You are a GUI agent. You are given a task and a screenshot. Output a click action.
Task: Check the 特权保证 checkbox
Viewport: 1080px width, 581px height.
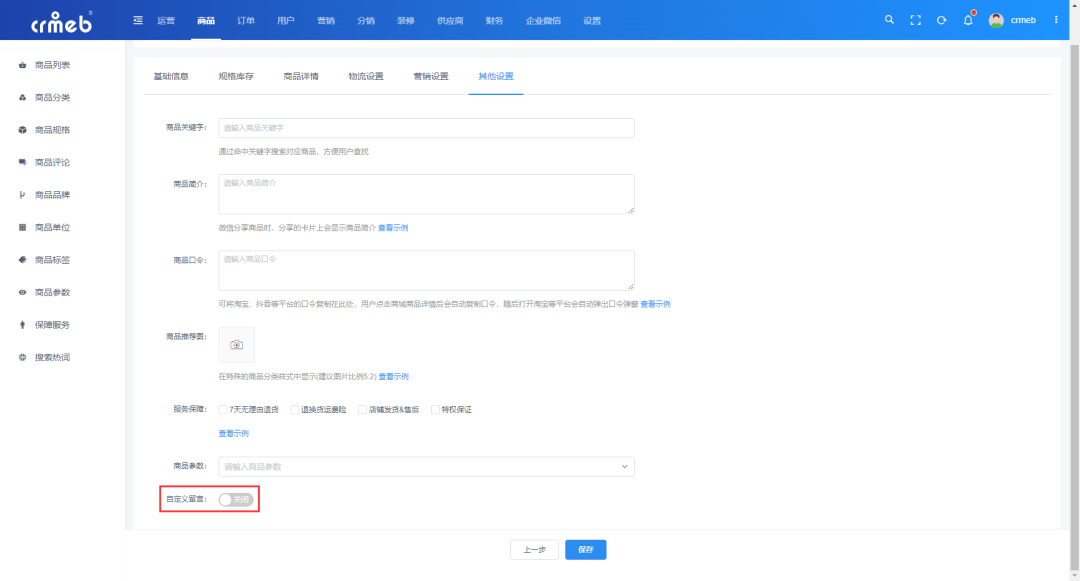[434, 409]
